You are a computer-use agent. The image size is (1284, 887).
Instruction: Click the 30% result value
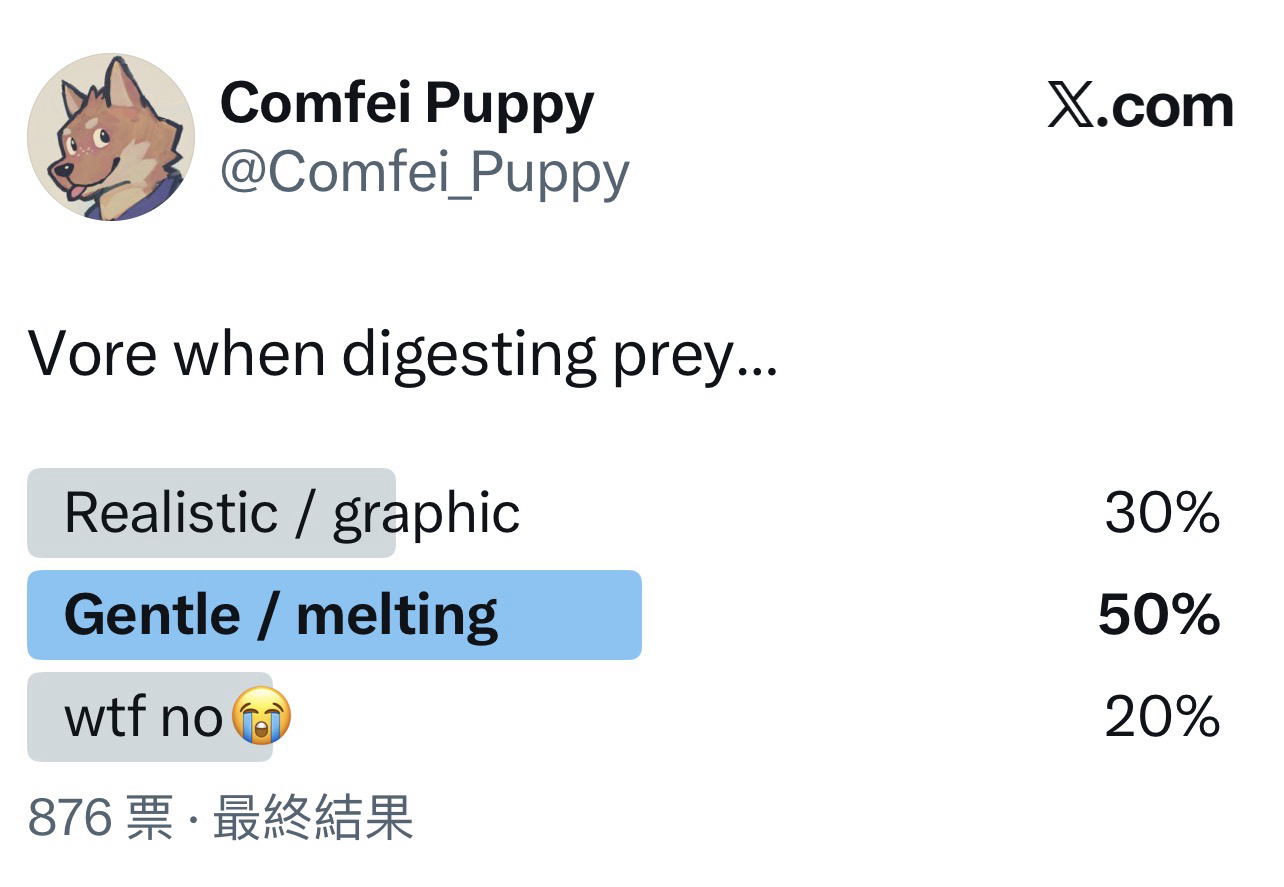(x=1162, y=513)
